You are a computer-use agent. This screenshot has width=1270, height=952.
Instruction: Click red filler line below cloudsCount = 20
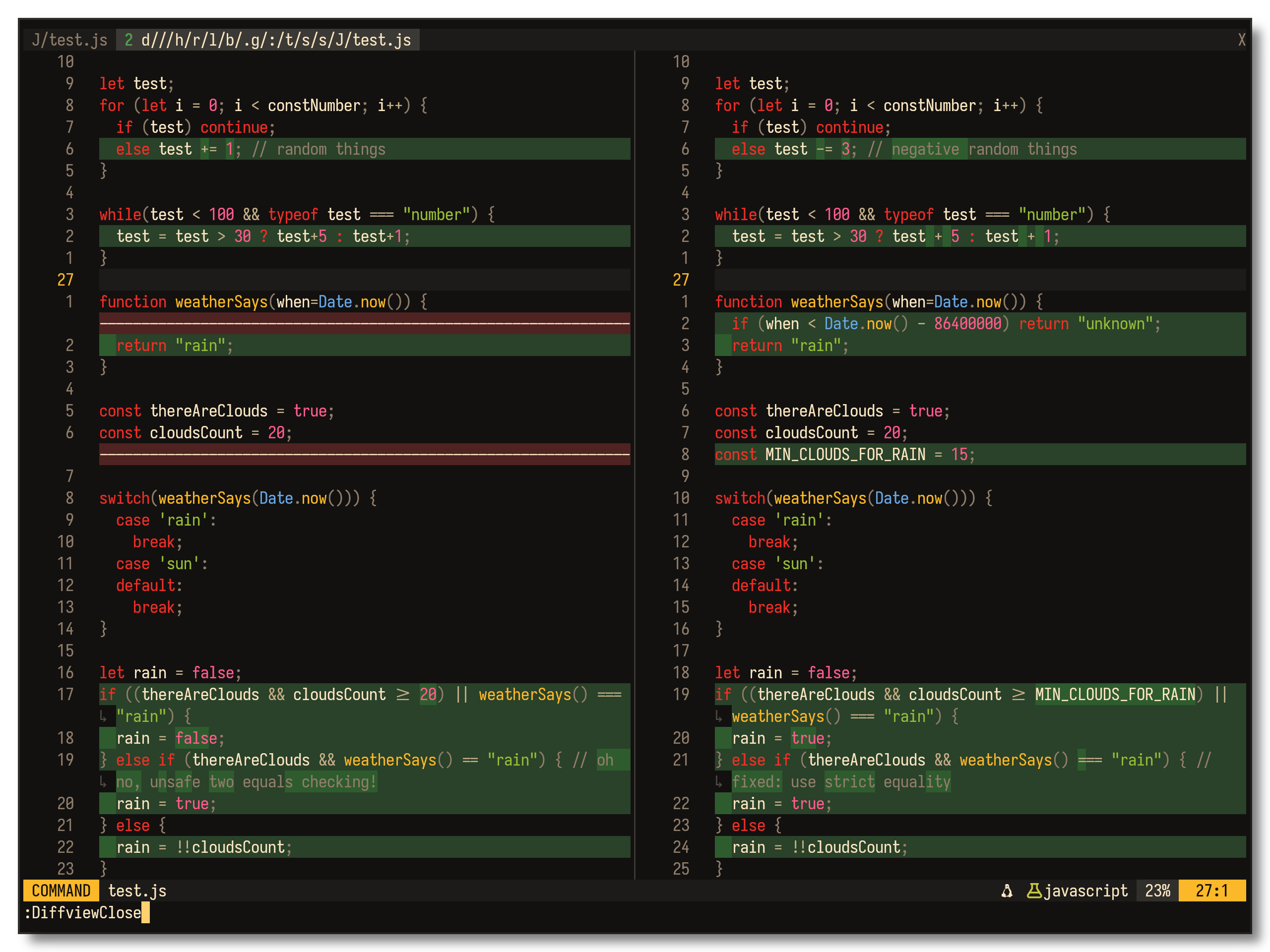[x=365, y=455]
